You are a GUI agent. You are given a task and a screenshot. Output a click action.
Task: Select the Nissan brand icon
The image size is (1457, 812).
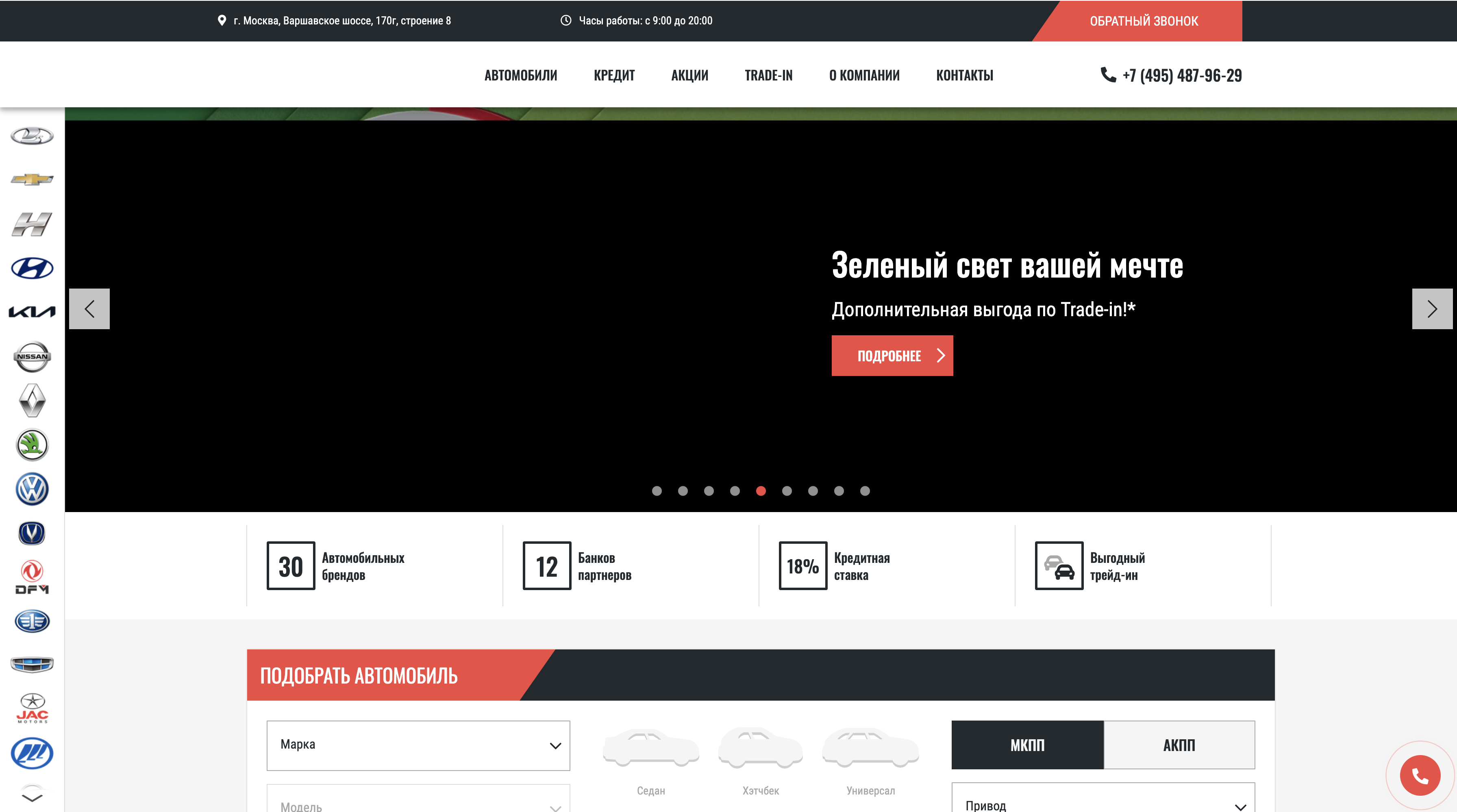32,357
